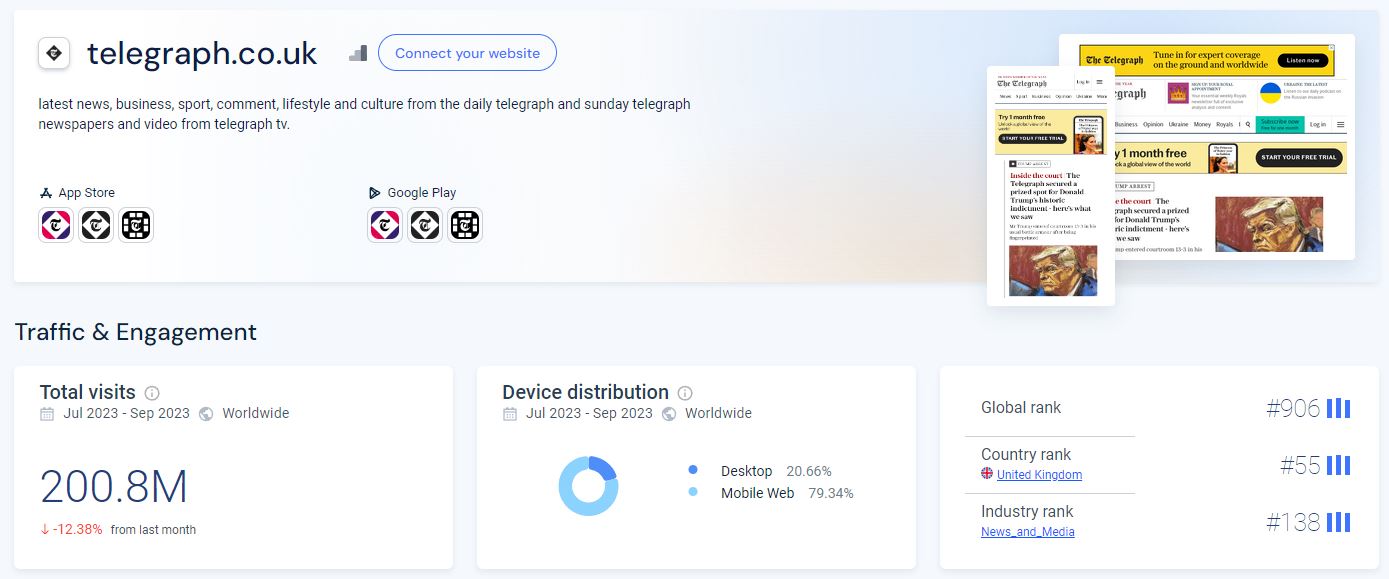
Task: Open the United Kingdom country link
Action: point(1039,475)
